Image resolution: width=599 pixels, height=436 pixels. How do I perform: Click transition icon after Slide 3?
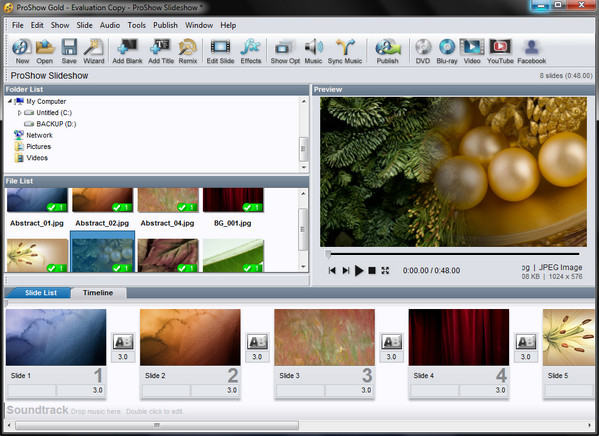coord(392,341)
